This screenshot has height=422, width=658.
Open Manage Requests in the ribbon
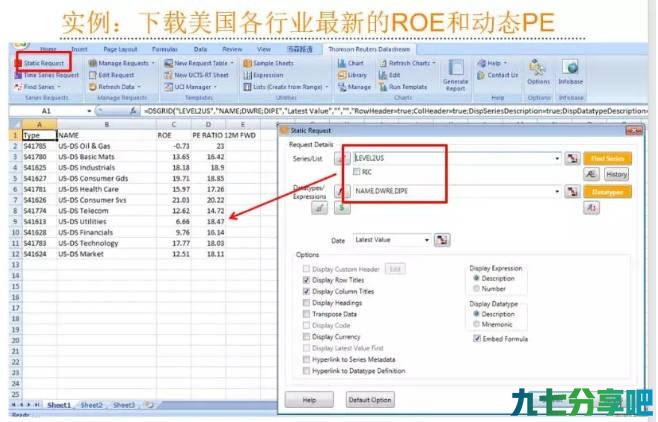(x=122, y=63)
